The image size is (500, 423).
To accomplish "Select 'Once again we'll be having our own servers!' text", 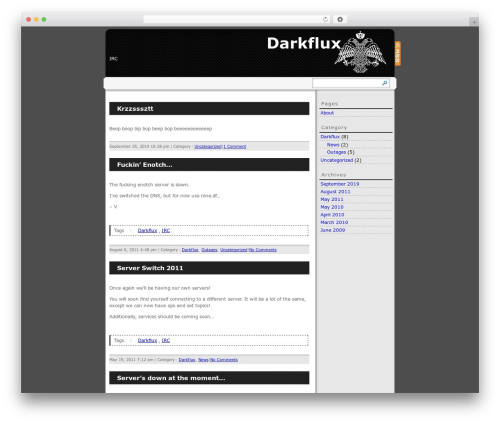I will click(x=160, y=288).
